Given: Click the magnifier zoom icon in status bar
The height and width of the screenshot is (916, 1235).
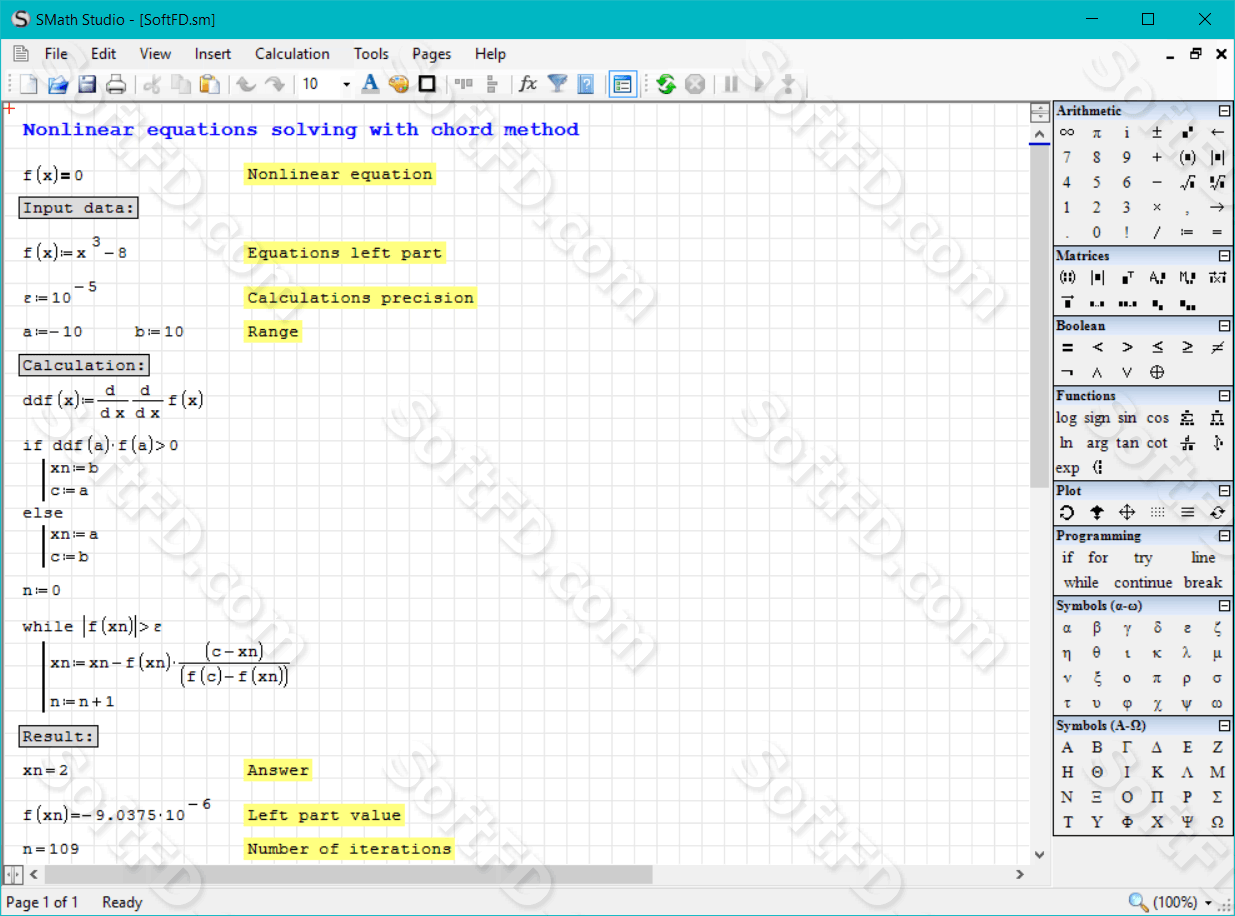Looking at the screenshot, I should (x=1139, y=902).
